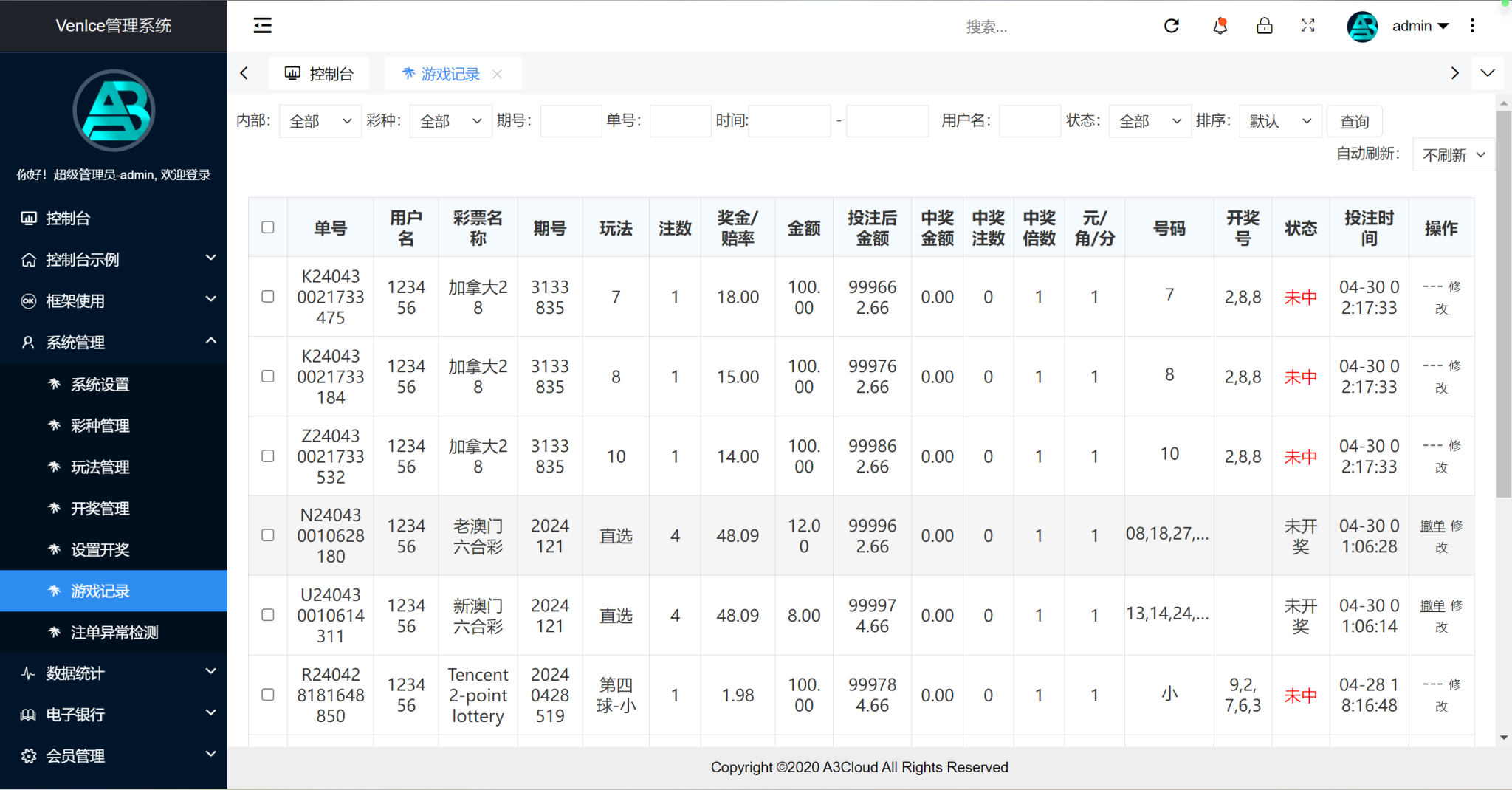Click 撤单 link for the 老澳门六合彩 order
This screenshot has width=1512, height=790.
tap(1432, 526)
